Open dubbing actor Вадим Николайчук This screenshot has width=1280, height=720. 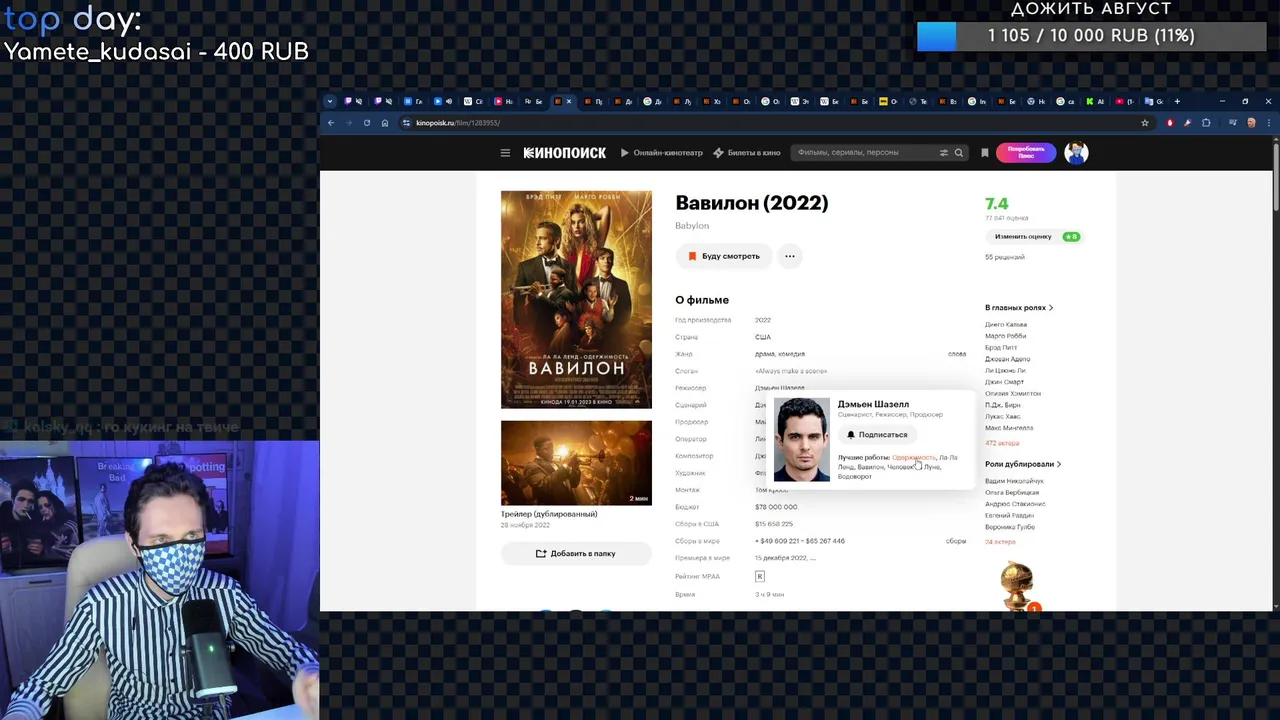click(x=1014, y=481)
